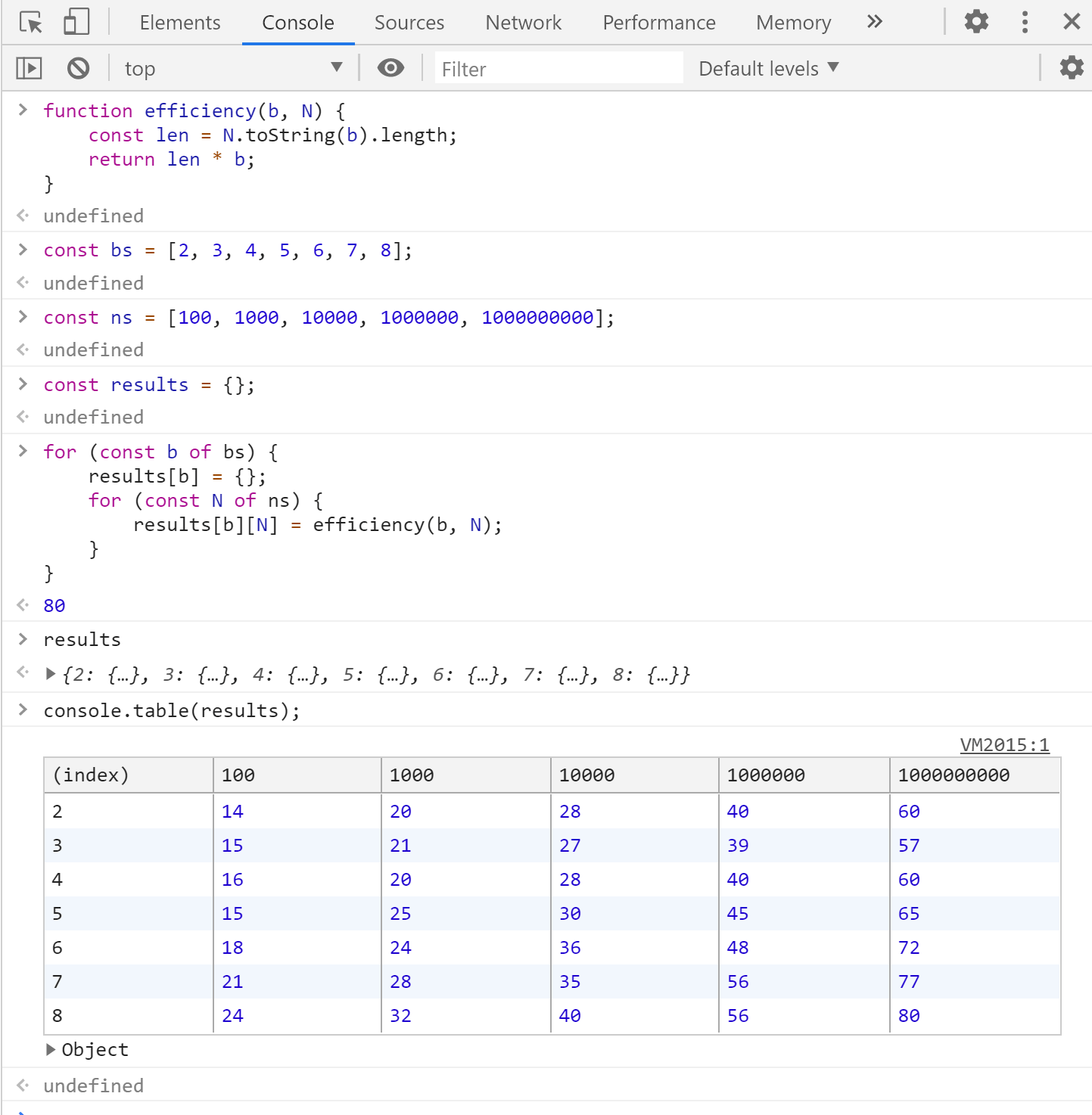Viewport: 1092px width, 1115px height.
Task: Clear the console with the ban icon
Action: pyautogui.click(x=78, y=69)
